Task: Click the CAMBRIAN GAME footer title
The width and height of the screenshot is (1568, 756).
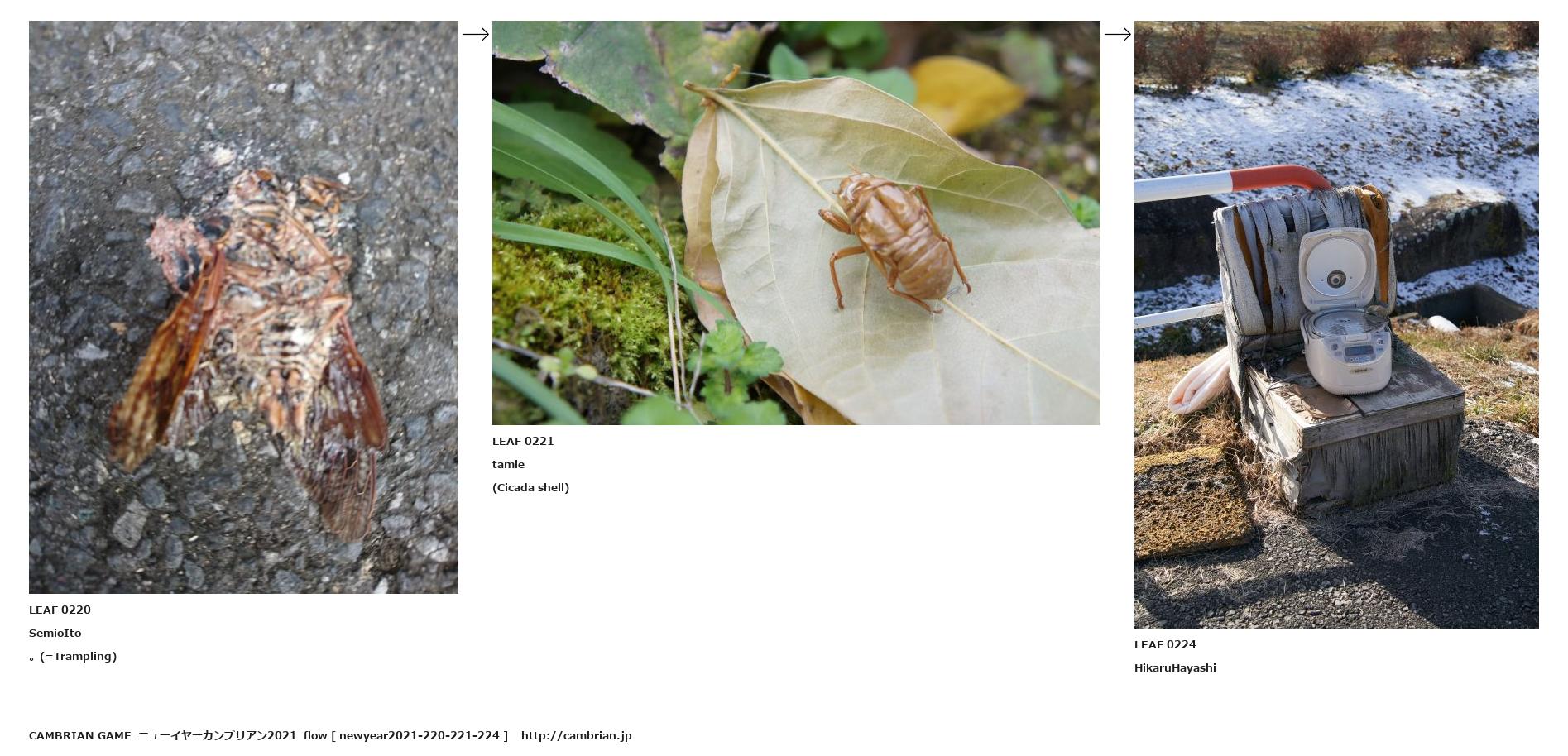Action: pos(80,735)
